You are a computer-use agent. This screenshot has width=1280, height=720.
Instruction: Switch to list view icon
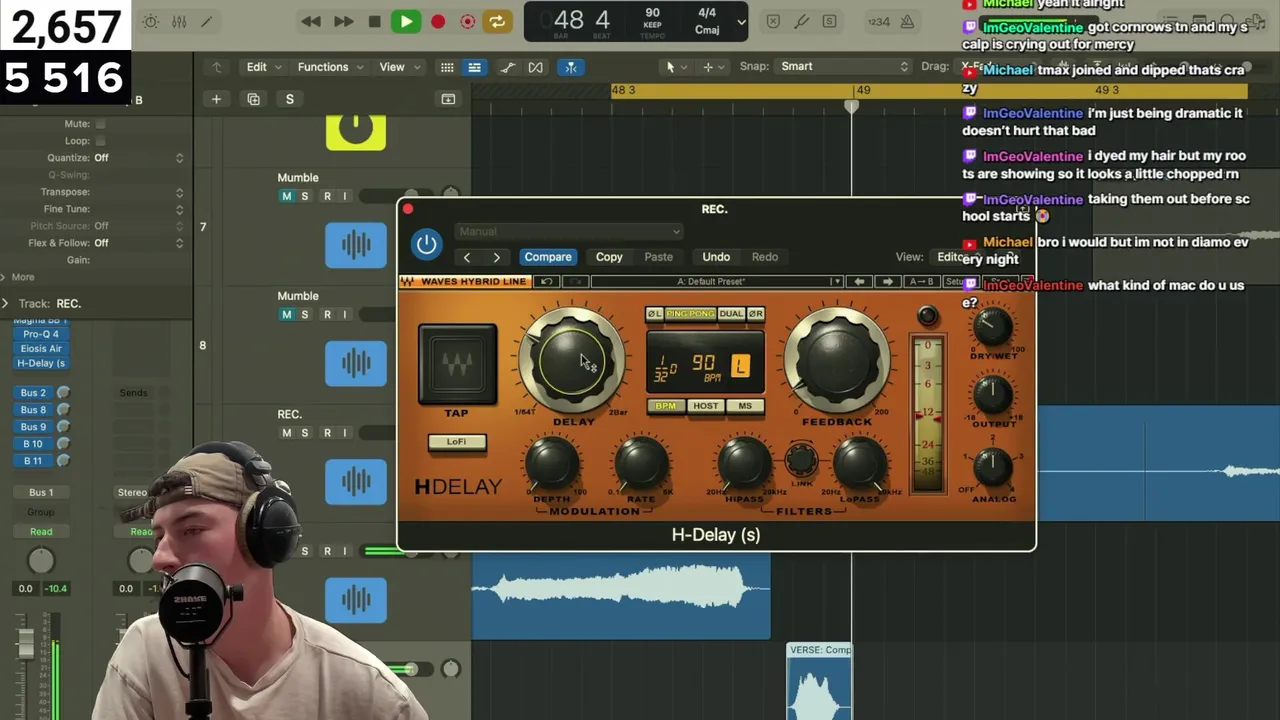[x=474, y=67]
